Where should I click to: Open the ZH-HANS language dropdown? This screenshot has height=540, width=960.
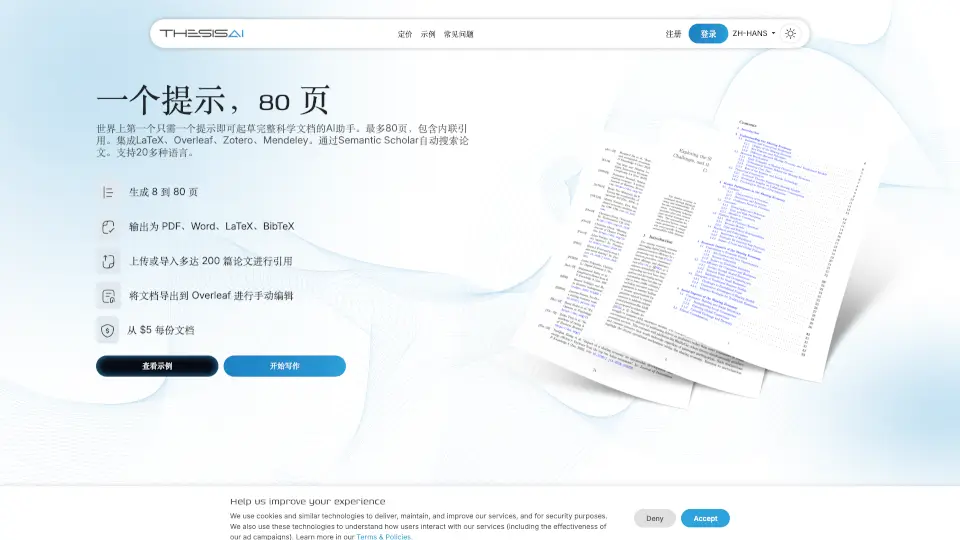pos(754,34)
